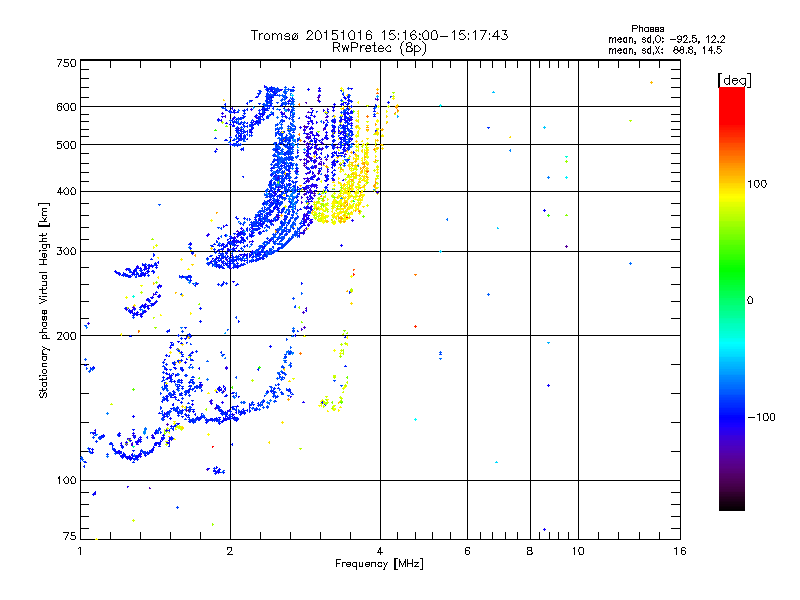
Task: Click the '16' frequency axis label
Action: tap(680, 551)
